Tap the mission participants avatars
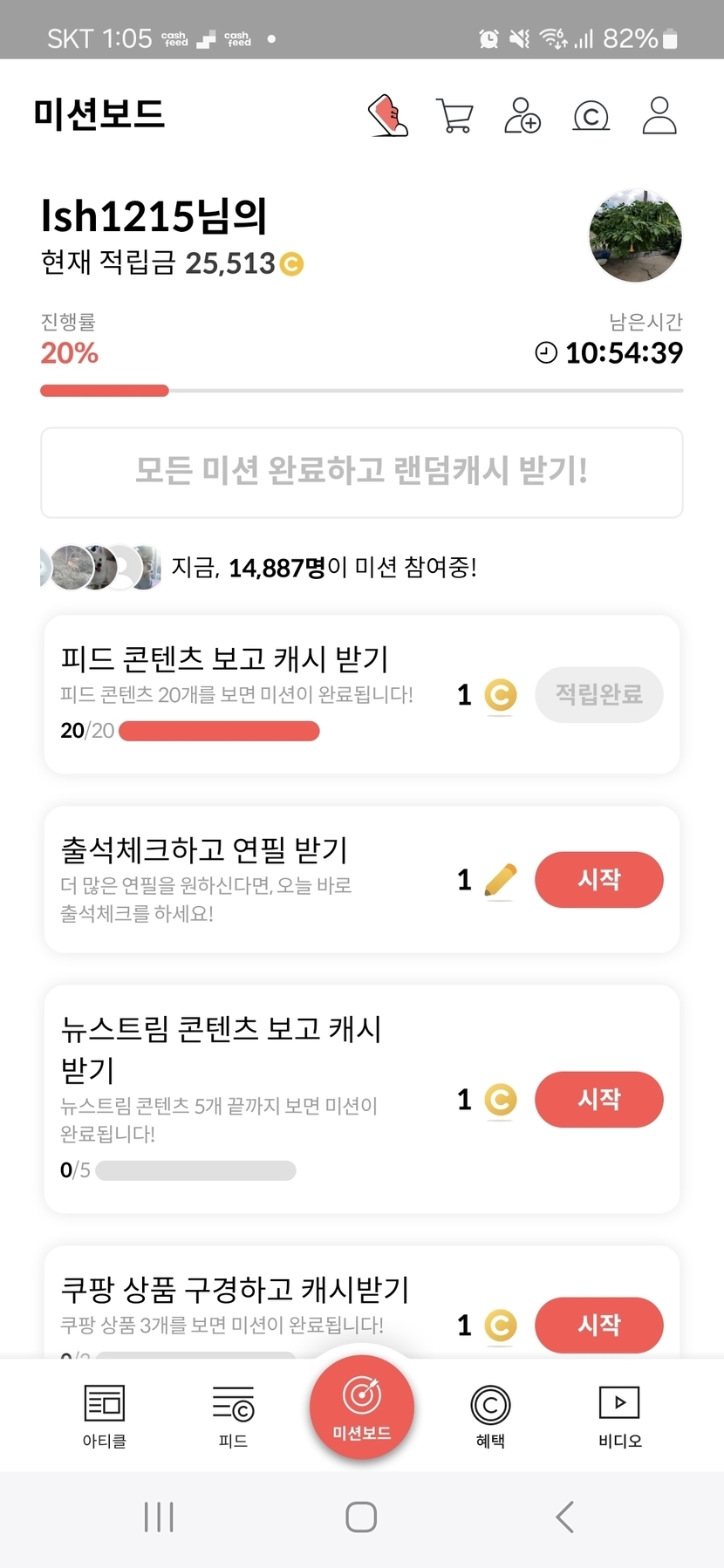Image resolution: width=724 pixels, height=1568 pixels. (101, 568)
